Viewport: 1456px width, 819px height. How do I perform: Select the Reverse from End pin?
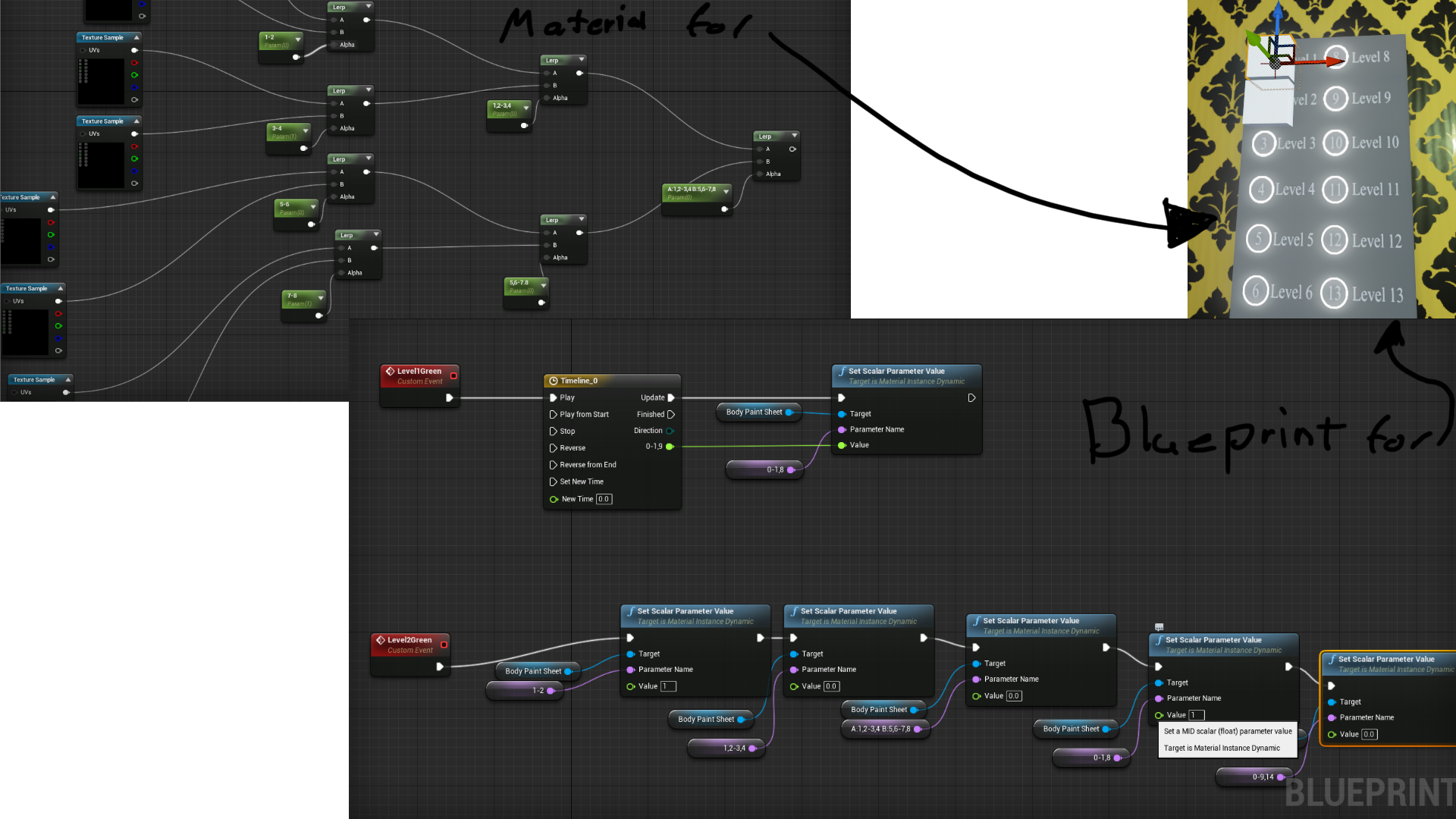(554, 465)
